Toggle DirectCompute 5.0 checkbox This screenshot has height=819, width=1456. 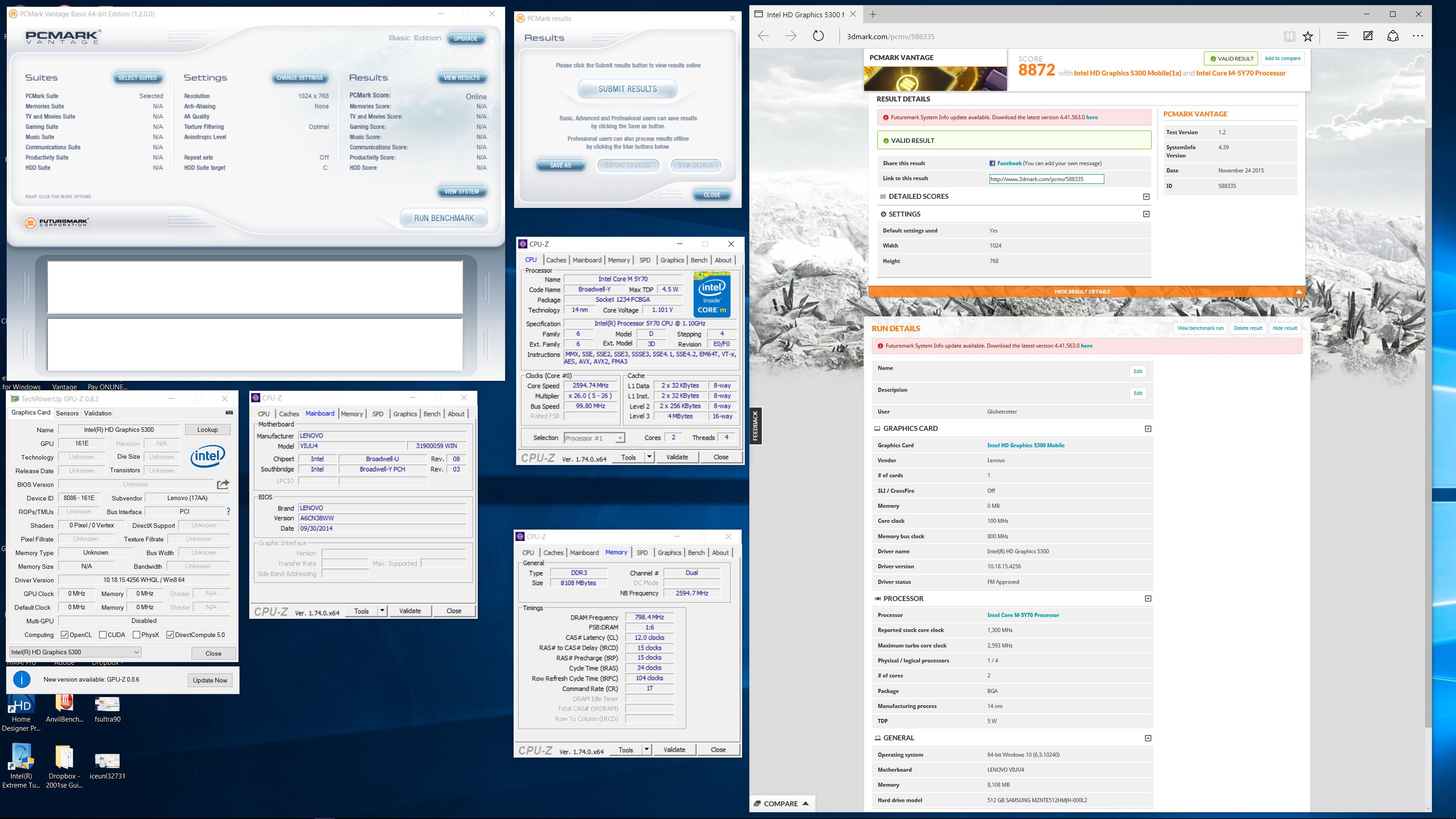(x=170, y=635)
